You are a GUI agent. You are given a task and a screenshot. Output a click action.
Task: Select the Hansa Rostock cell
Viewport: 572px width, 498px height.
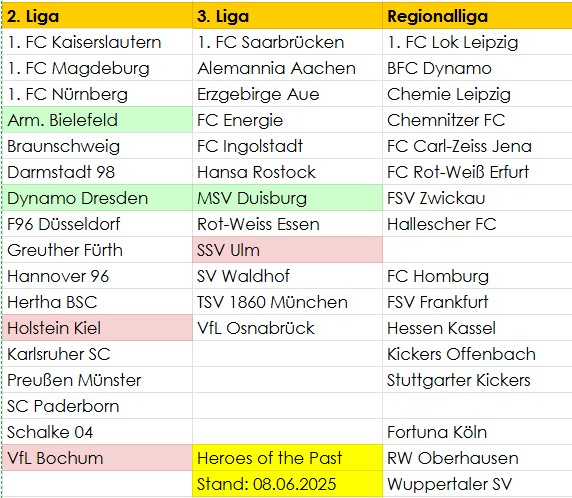click(287, 172)
